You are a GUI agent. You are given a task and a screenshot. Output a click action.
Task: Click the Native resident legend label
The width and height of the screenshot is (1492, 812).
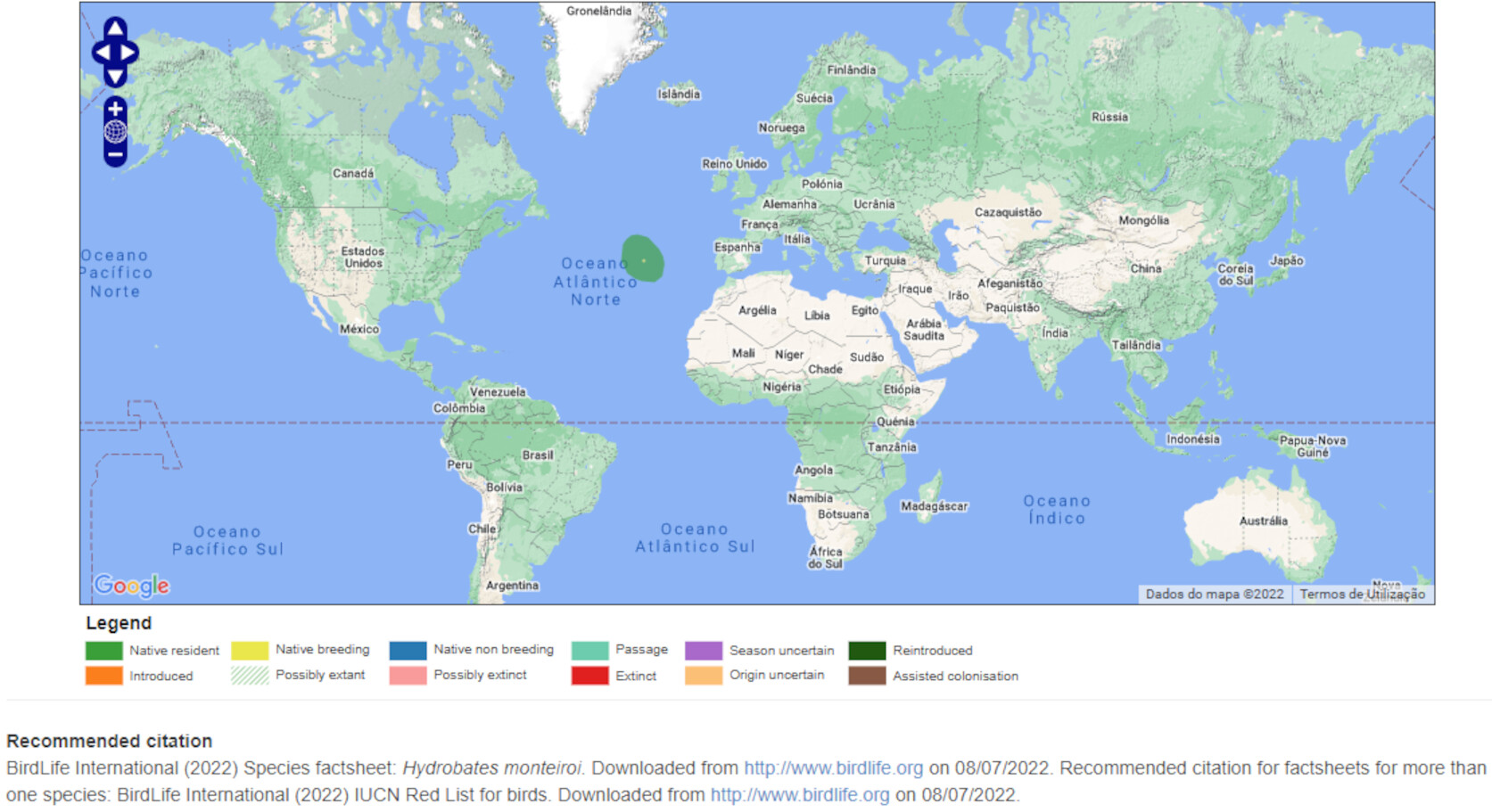[174, 651]
